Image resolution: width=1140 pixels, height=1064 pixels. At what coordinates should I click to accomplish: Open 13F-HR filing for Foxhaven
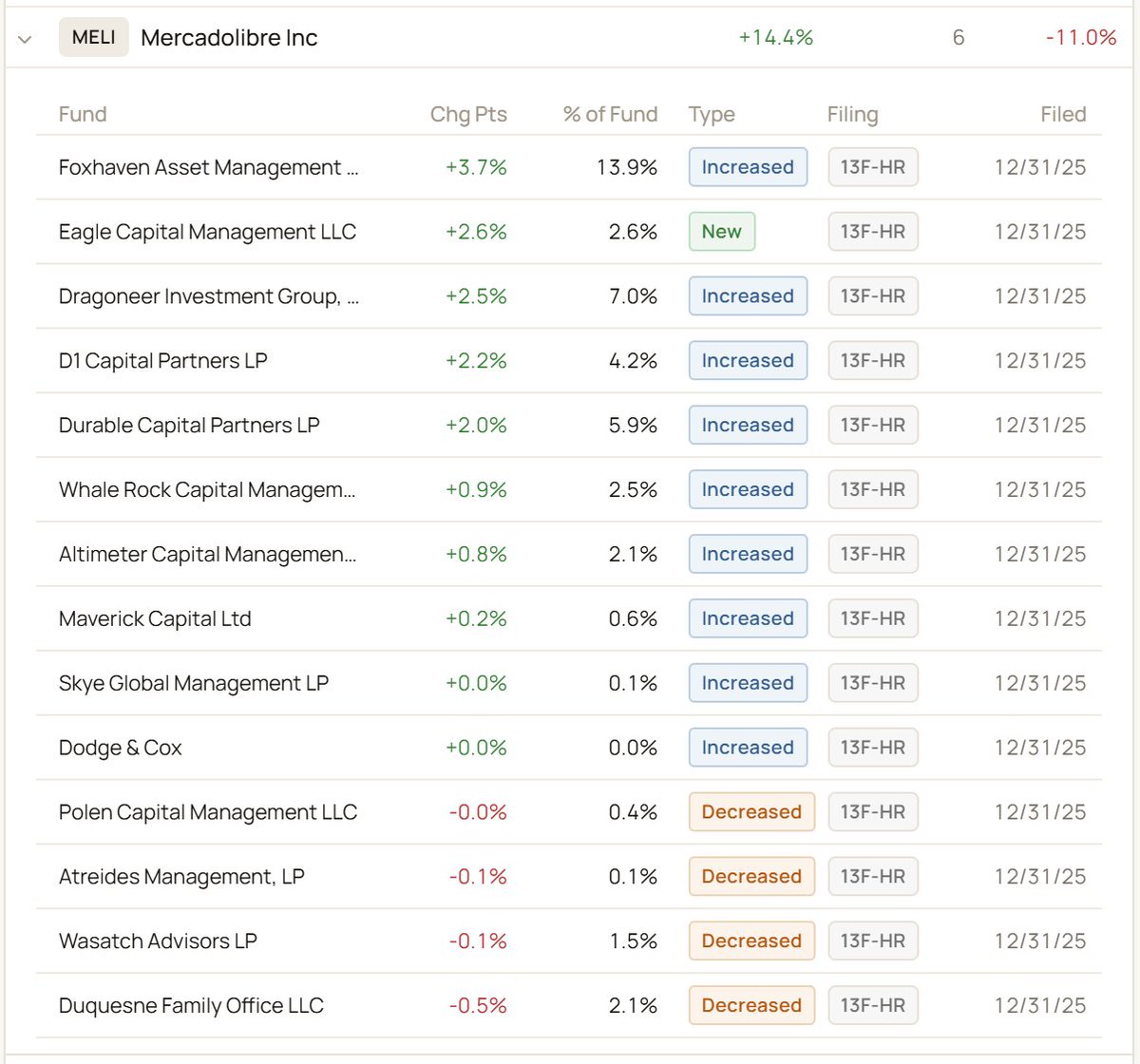(873, 167)
